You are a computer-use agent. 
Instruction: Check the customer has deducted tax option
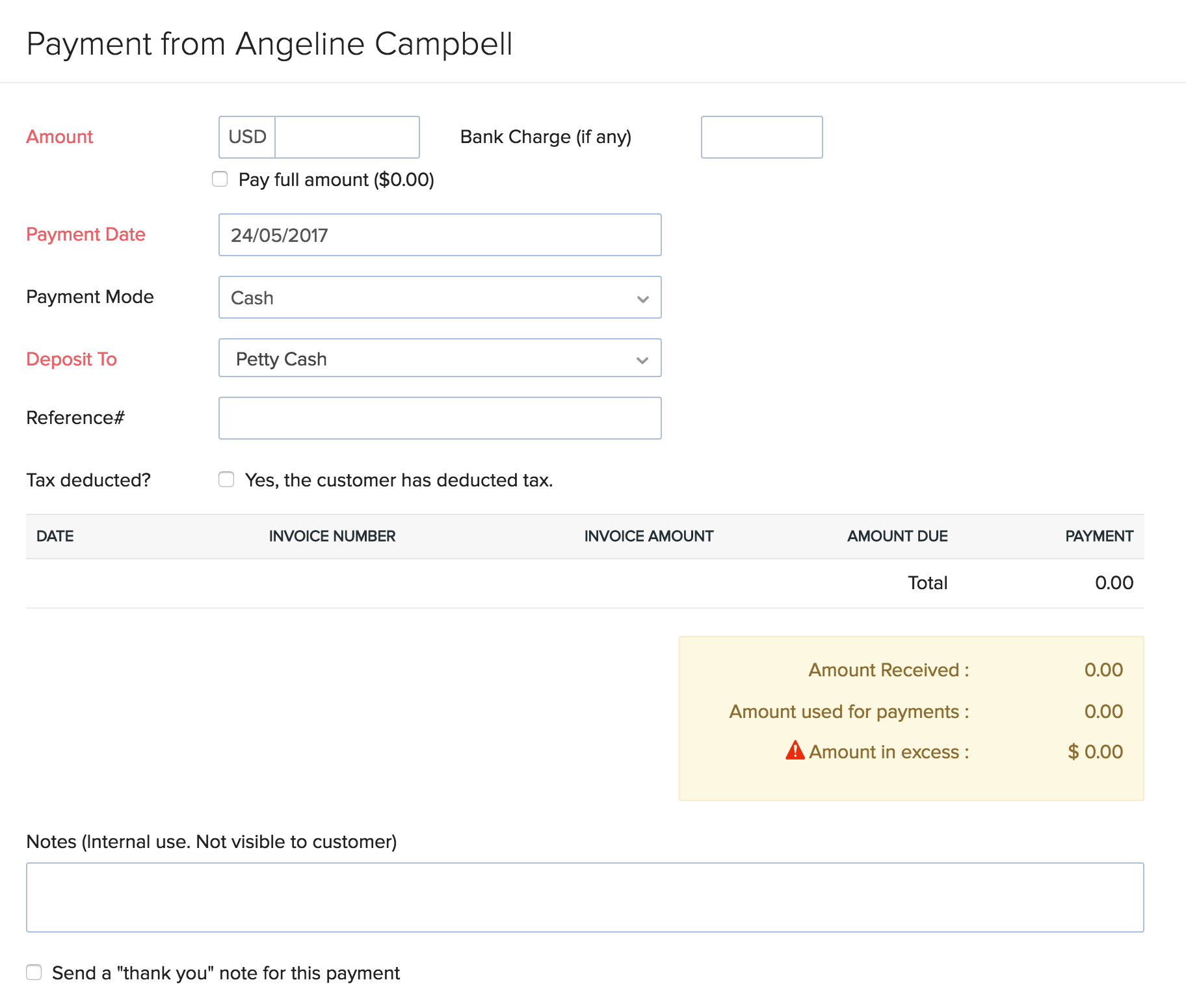(226, 479)
